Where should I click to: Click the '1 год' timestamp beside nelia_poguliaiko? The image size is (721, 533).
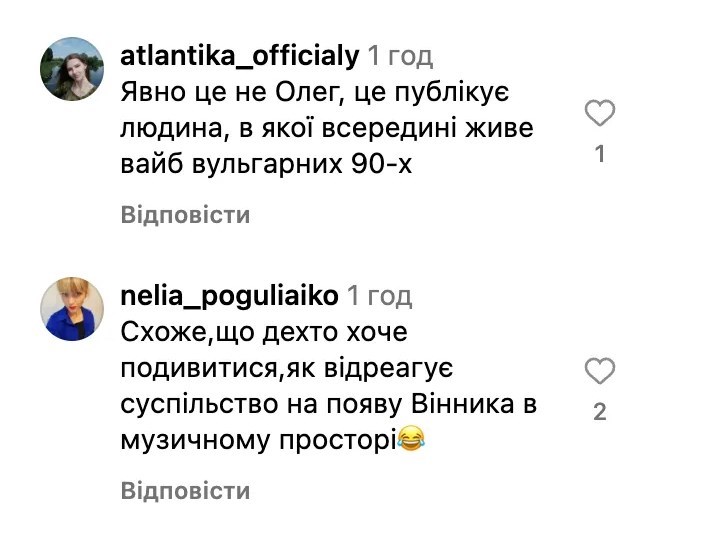(379, 296)
